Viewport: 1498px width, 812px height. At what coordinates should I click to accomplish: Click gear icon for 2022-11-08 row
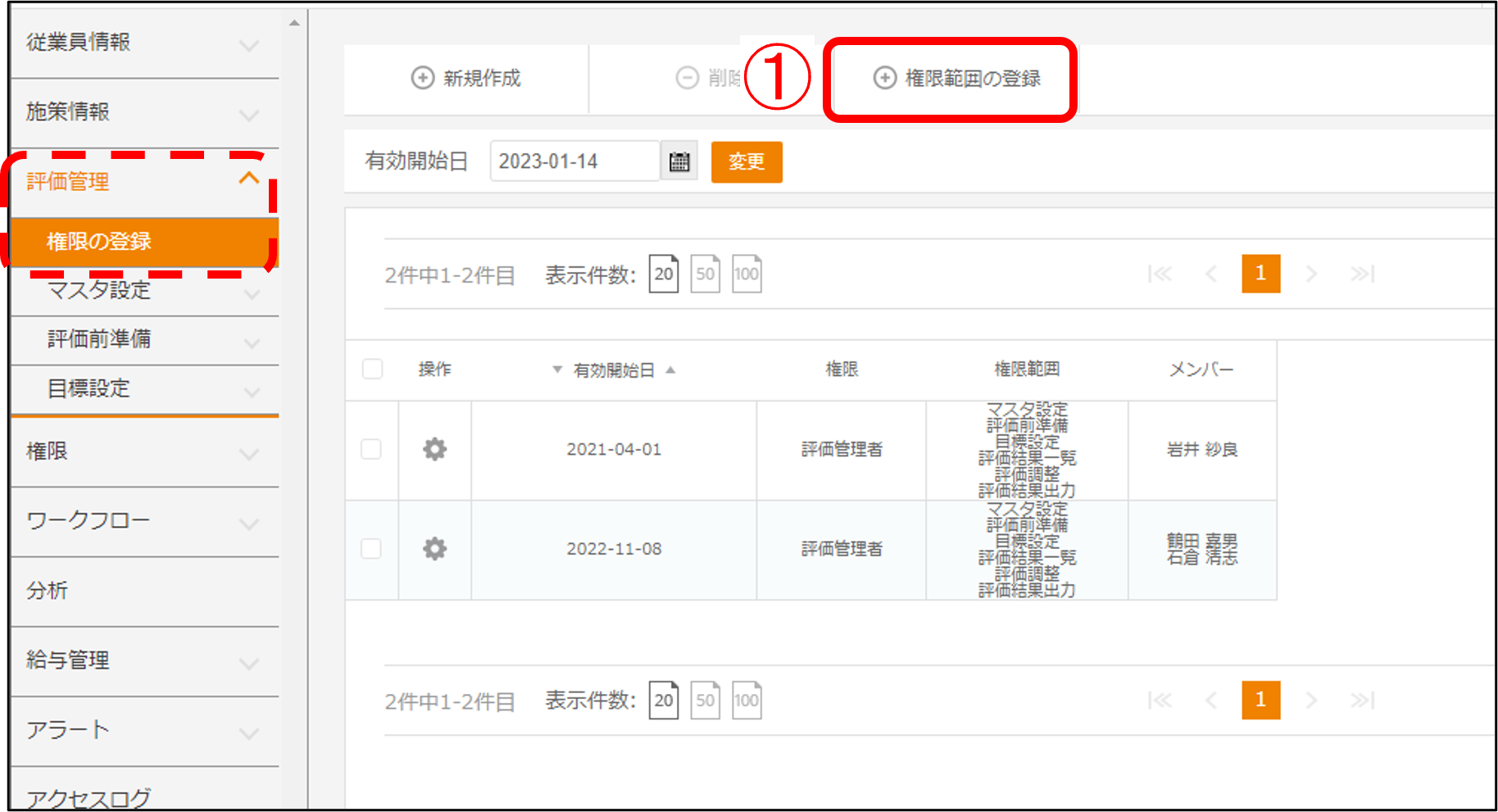coord(434,549)
